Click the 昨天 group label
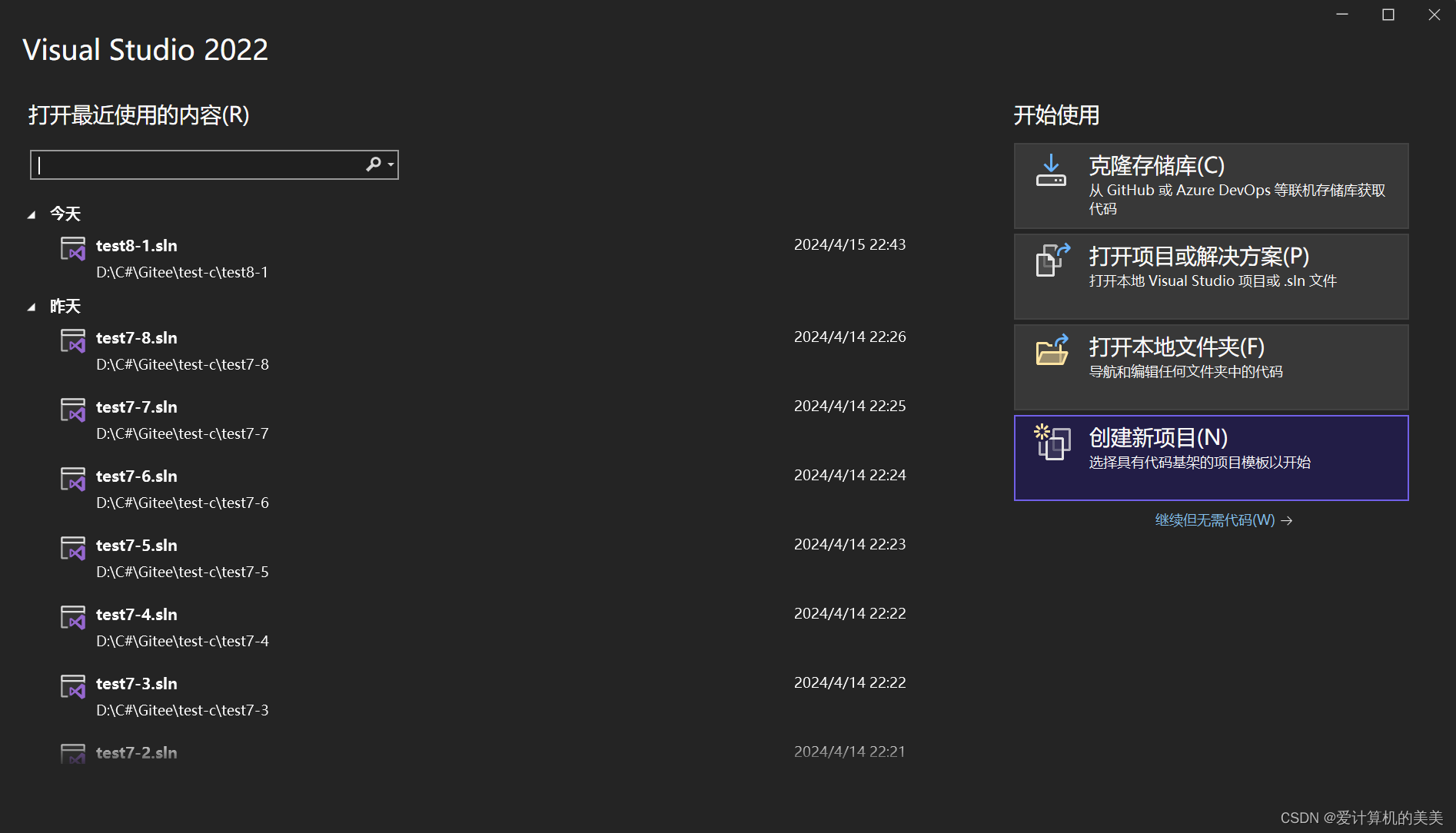The image size is (1456, 833). [65, 306]
